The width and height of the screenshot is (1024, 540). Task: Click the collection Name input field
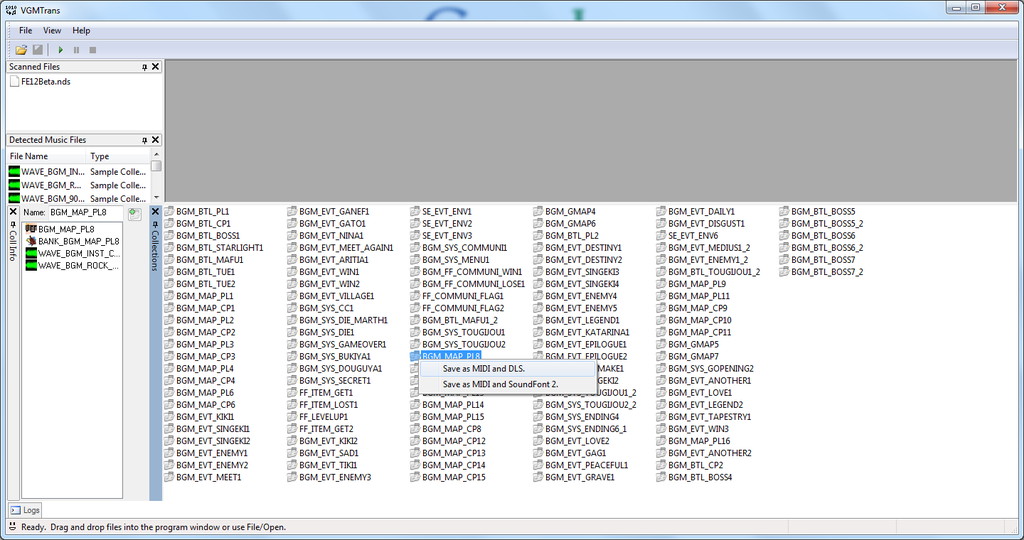tap(86, 212)
